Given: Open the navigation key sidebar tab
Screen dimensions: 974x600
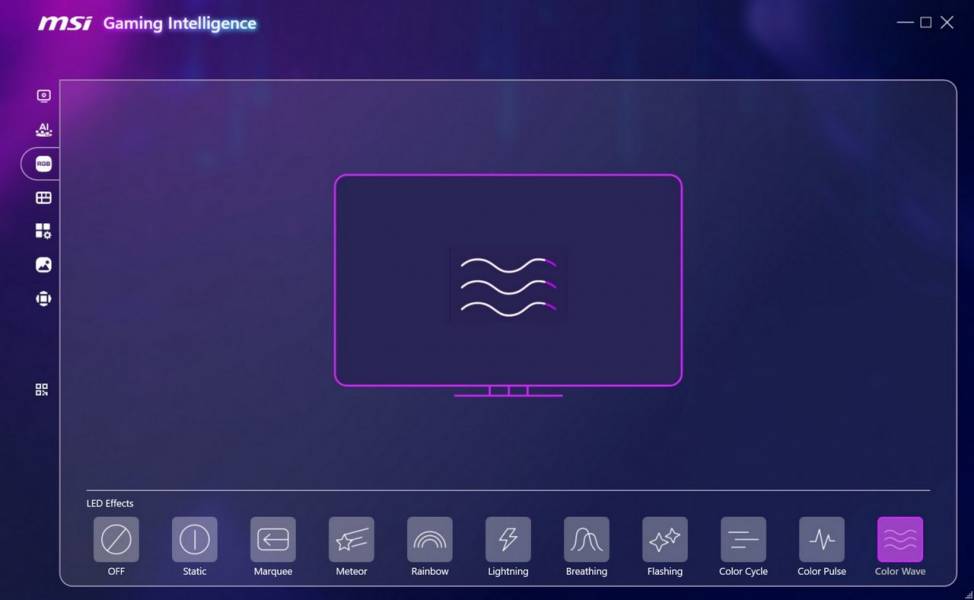Looking at the screenshot, I should coord(43,299).
